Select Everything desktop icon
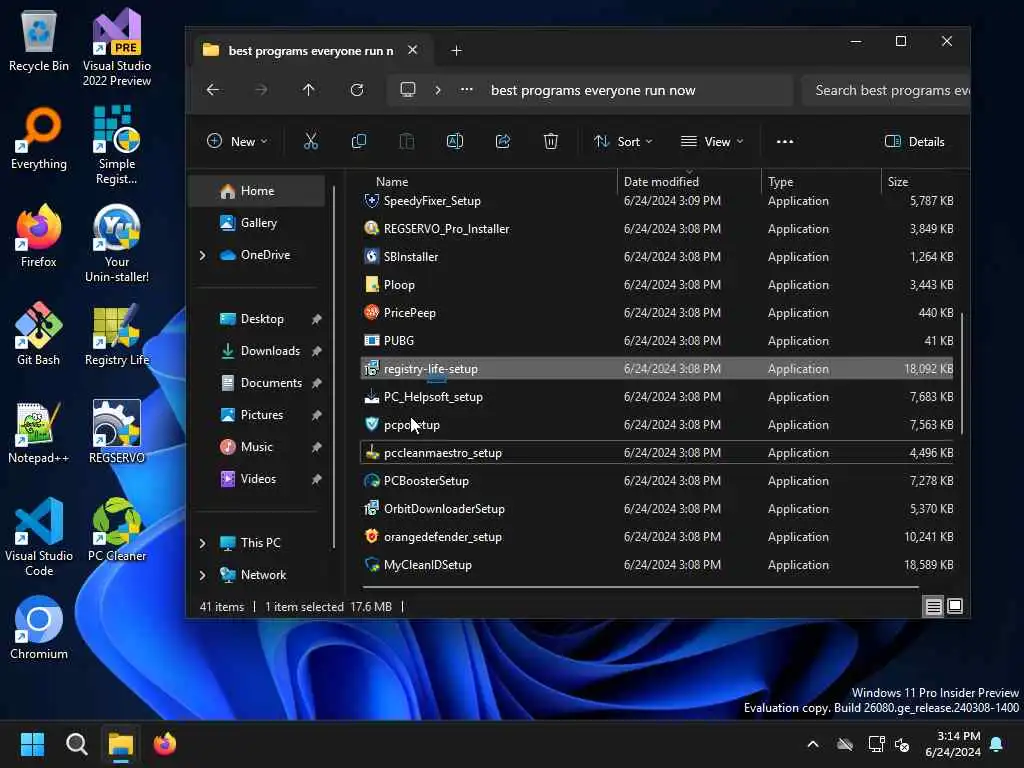Screen dimensions: 1024x768 (x=39, y=138)
